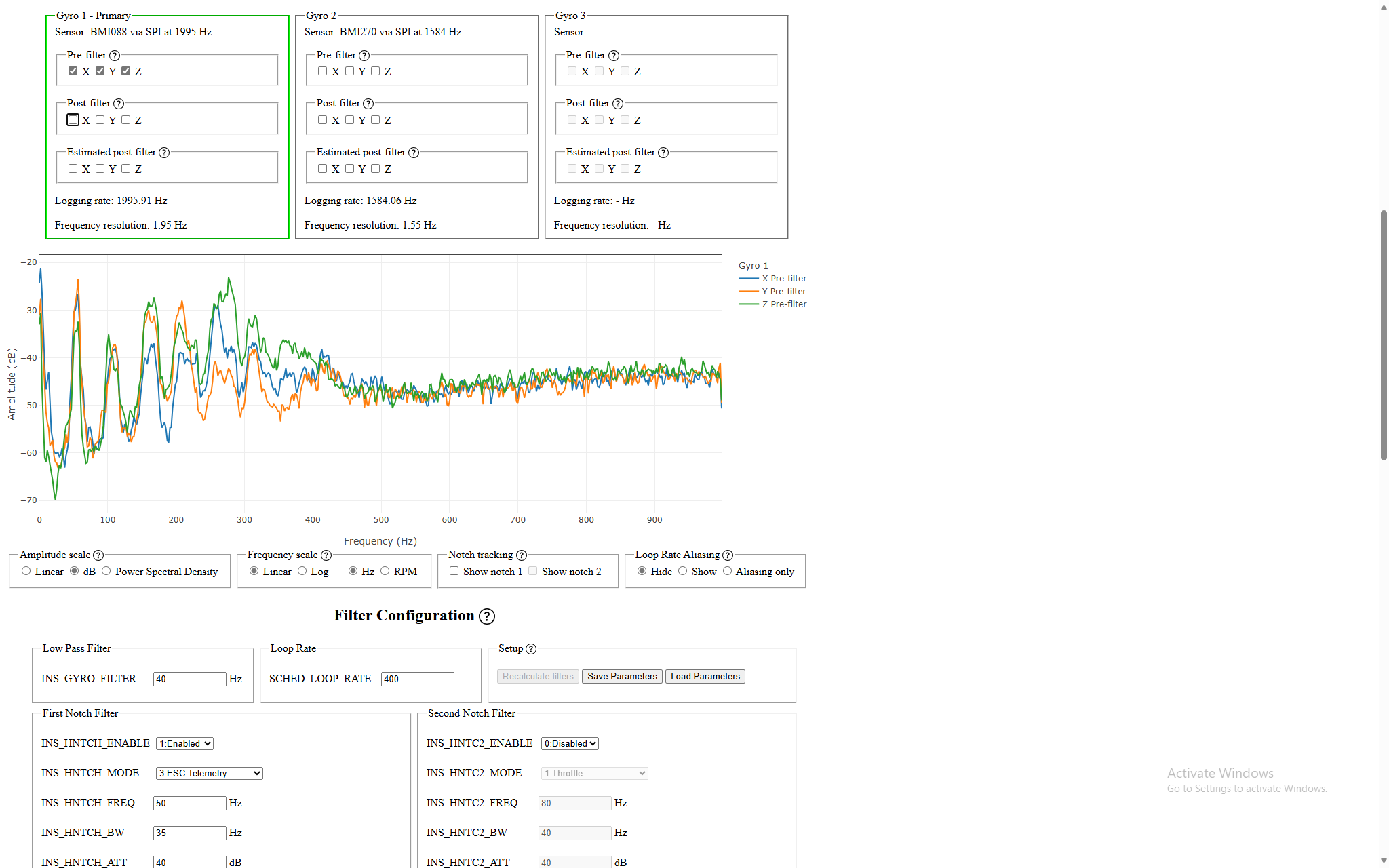Open help icon beside Gyro 2 Post-filter
Screen dimensions: 1389x868
pos(368,104)
